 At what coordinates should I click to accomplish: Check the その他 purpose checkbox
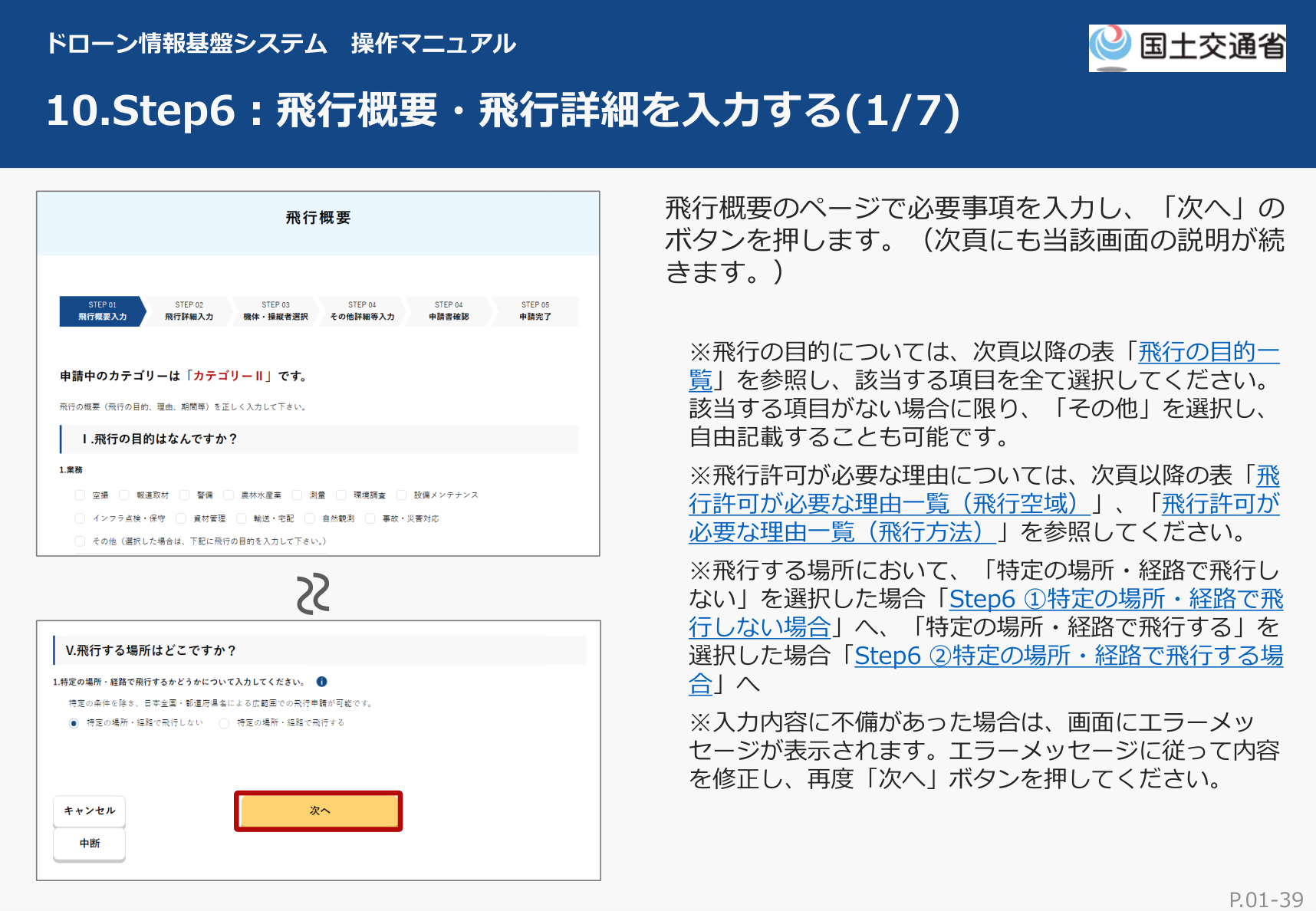click(x=80, y=541)
